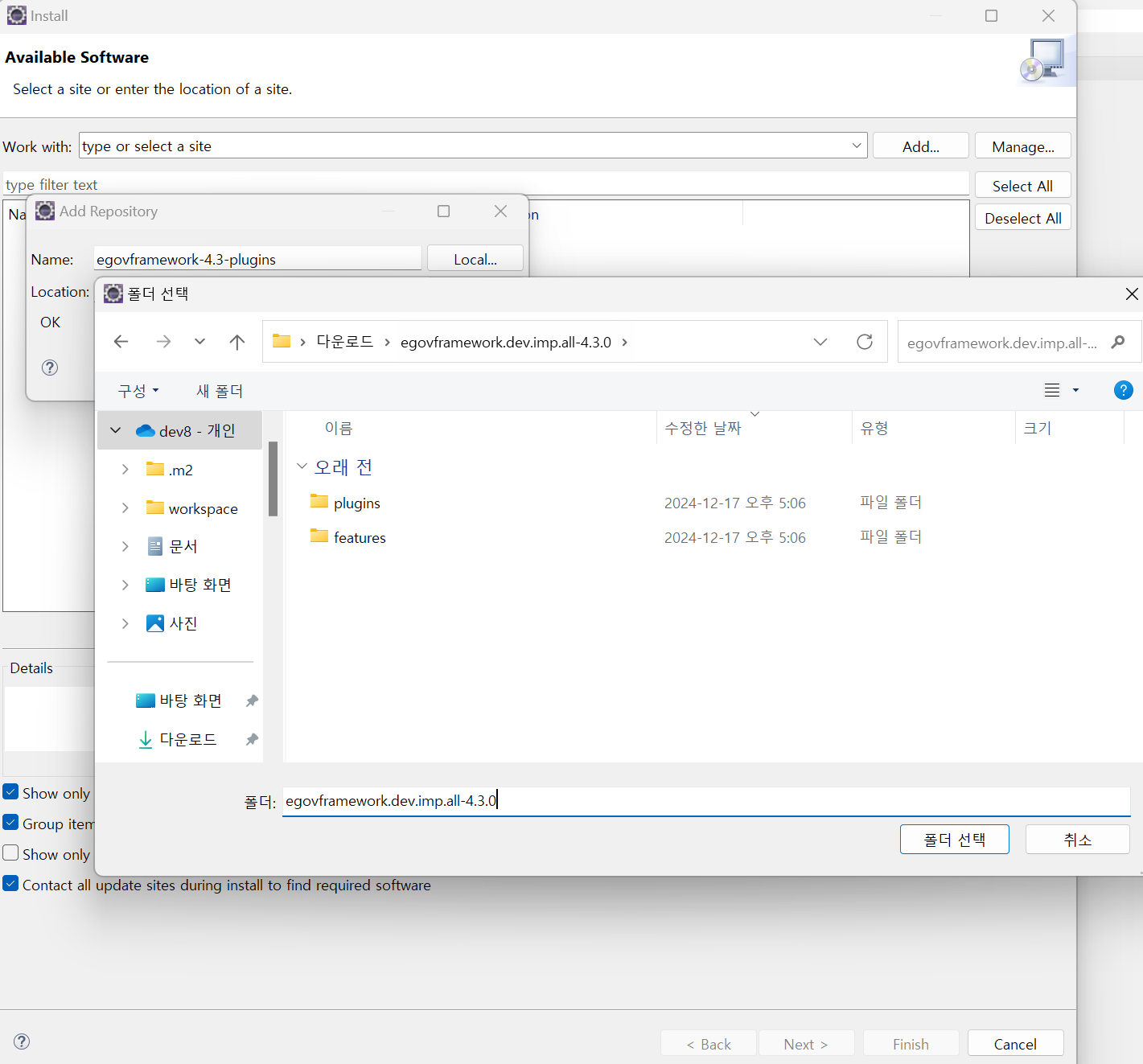
Task: Click the navigation pane scrollbar
Action: point(273,479)
